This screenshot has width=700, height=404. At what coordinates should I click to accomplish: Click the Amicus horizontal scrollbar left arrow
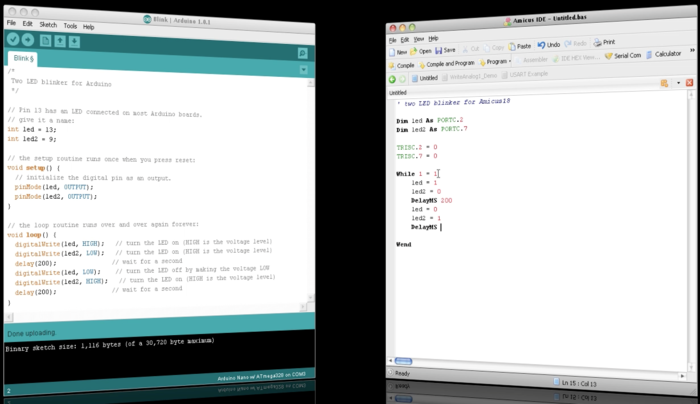coord(391,361)
